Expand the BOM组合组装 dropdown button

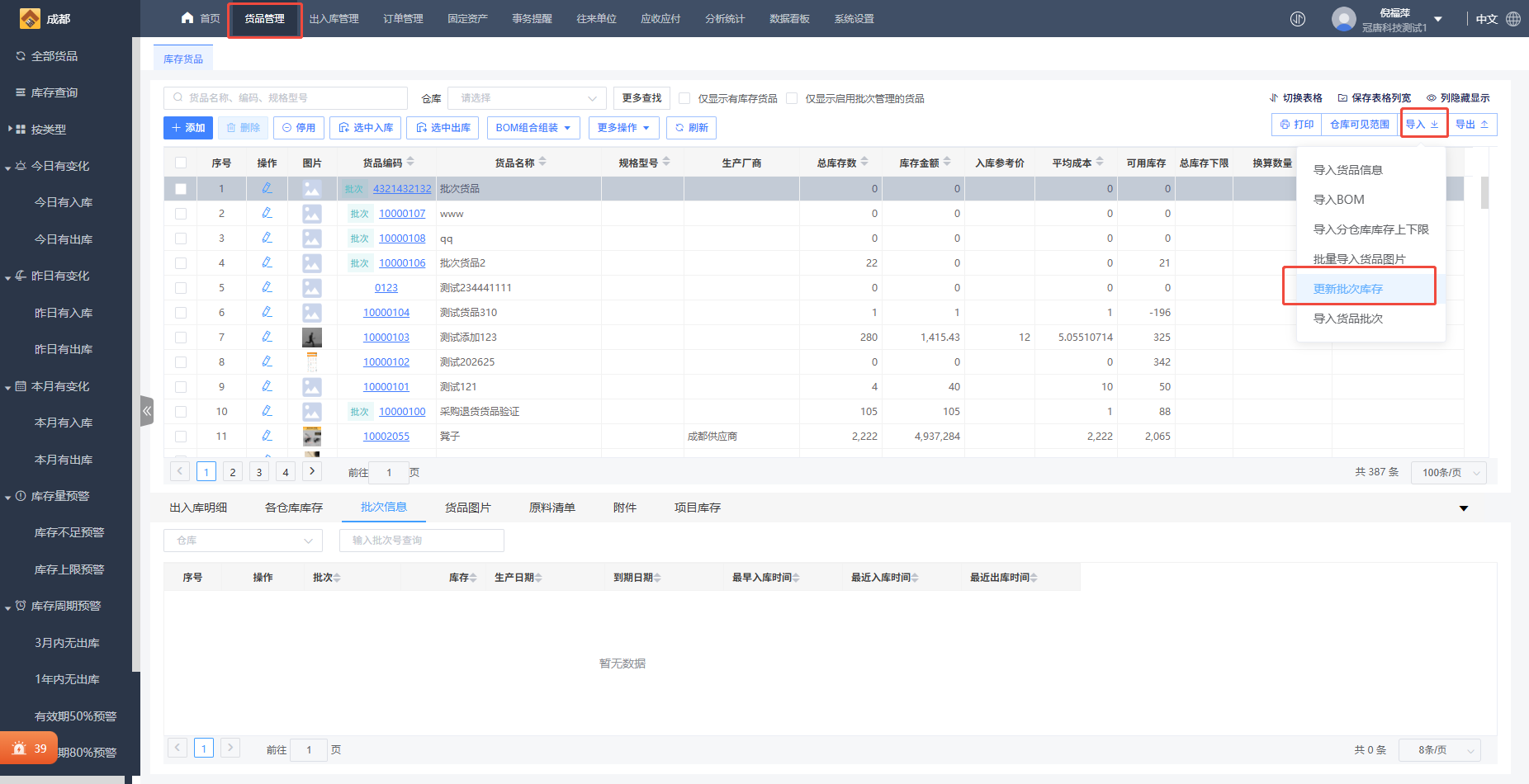pyautogui.click(x=533, y=128)
